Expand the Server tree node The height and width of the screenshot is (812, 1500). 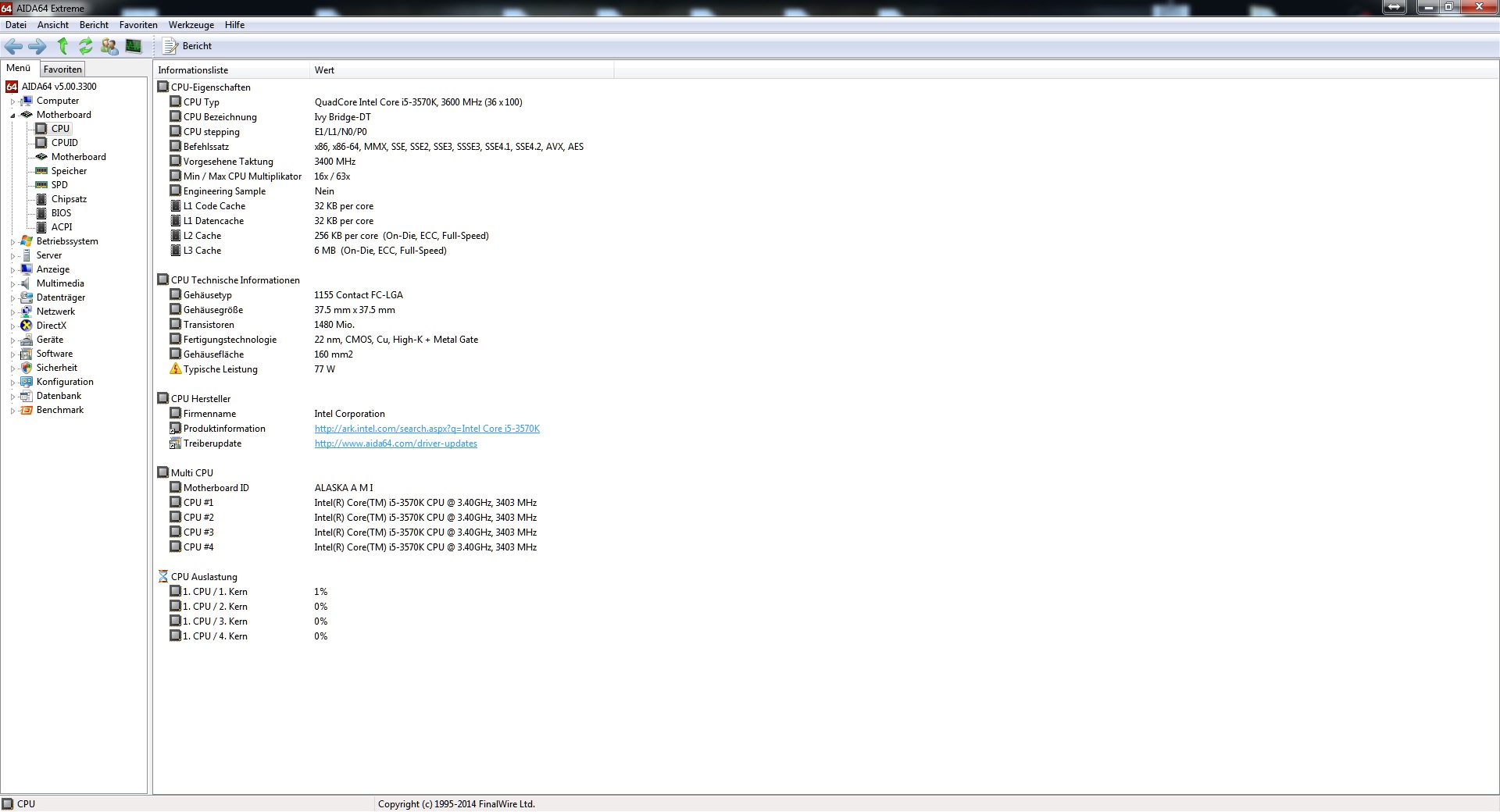pos(12,256)
